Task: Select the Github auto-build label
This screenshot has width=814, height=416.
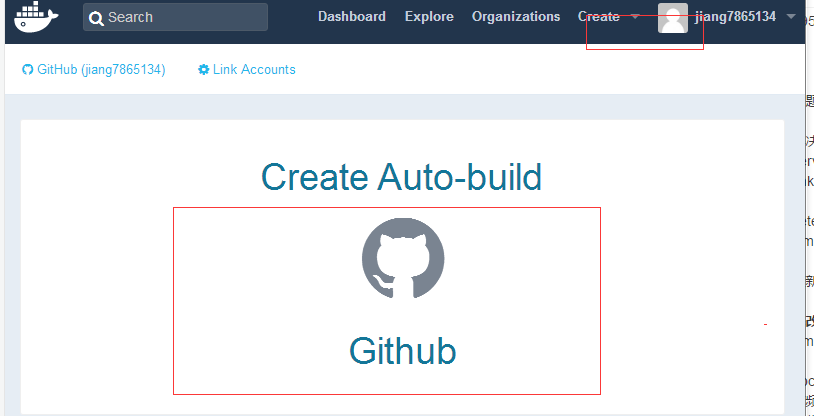Action: [403, 351]
